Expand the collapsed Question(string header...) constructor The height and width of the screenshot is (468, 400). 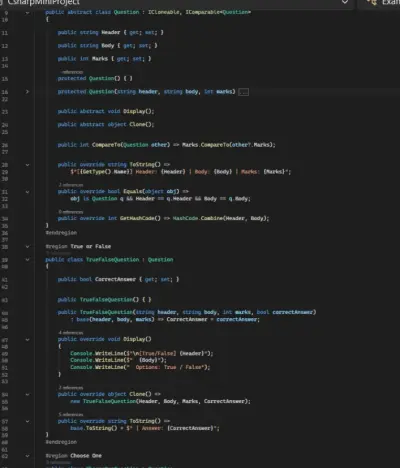[27, 92]
